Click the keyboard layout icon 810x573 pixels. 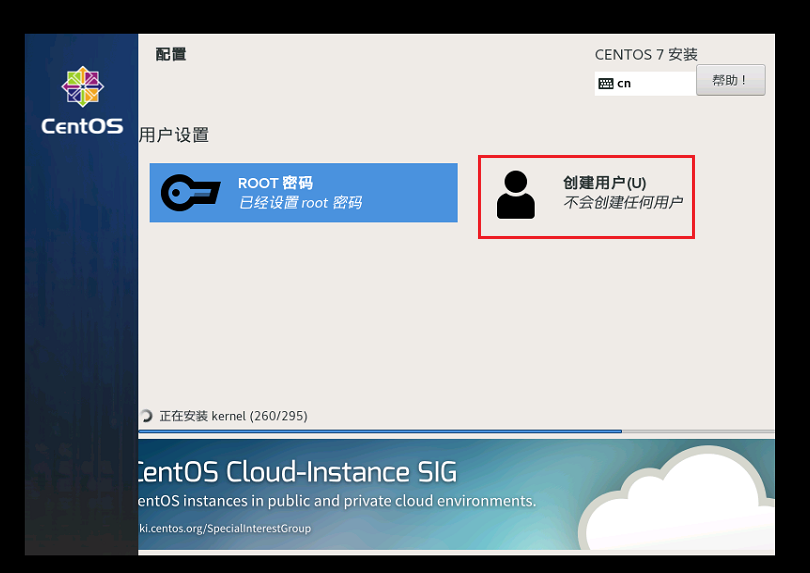(605, 84)
